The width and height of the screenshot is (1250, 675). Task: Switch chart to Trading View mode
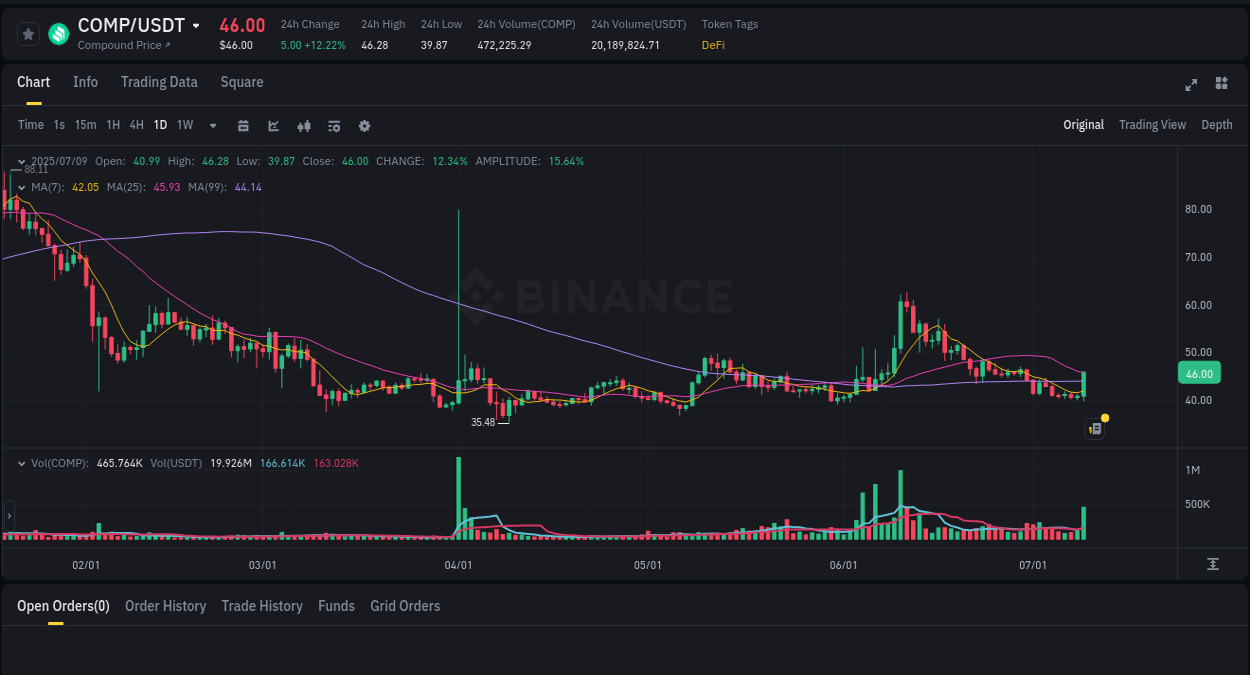[x=1152, y=125]
